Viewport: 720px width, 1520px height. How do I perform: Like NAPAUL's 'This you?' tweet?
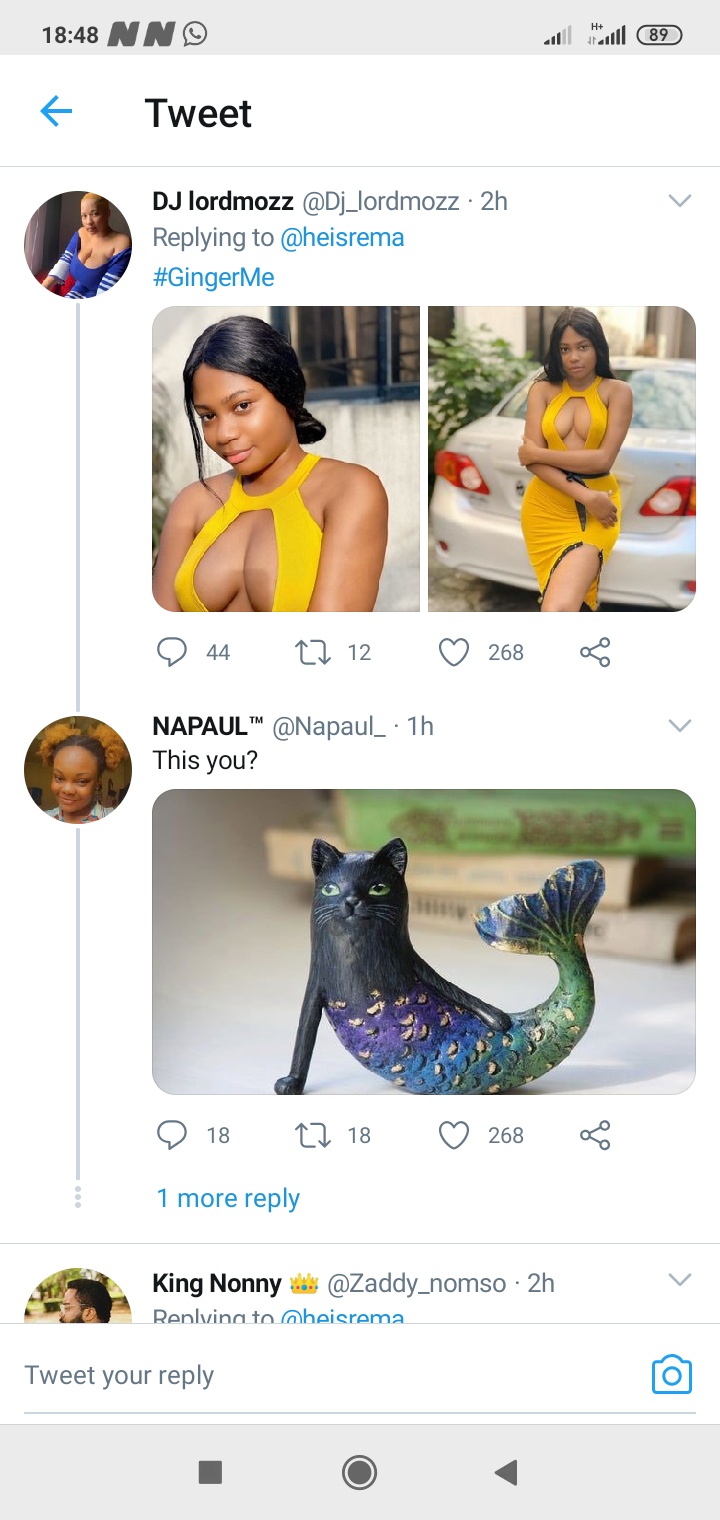click(454, 1135)
